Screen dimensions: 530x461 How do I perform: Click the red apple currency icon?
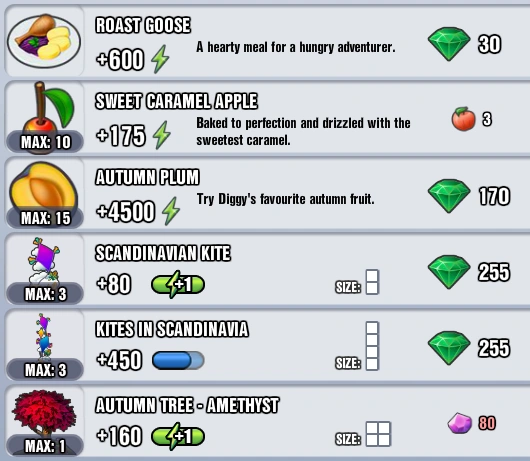[463, 119]
